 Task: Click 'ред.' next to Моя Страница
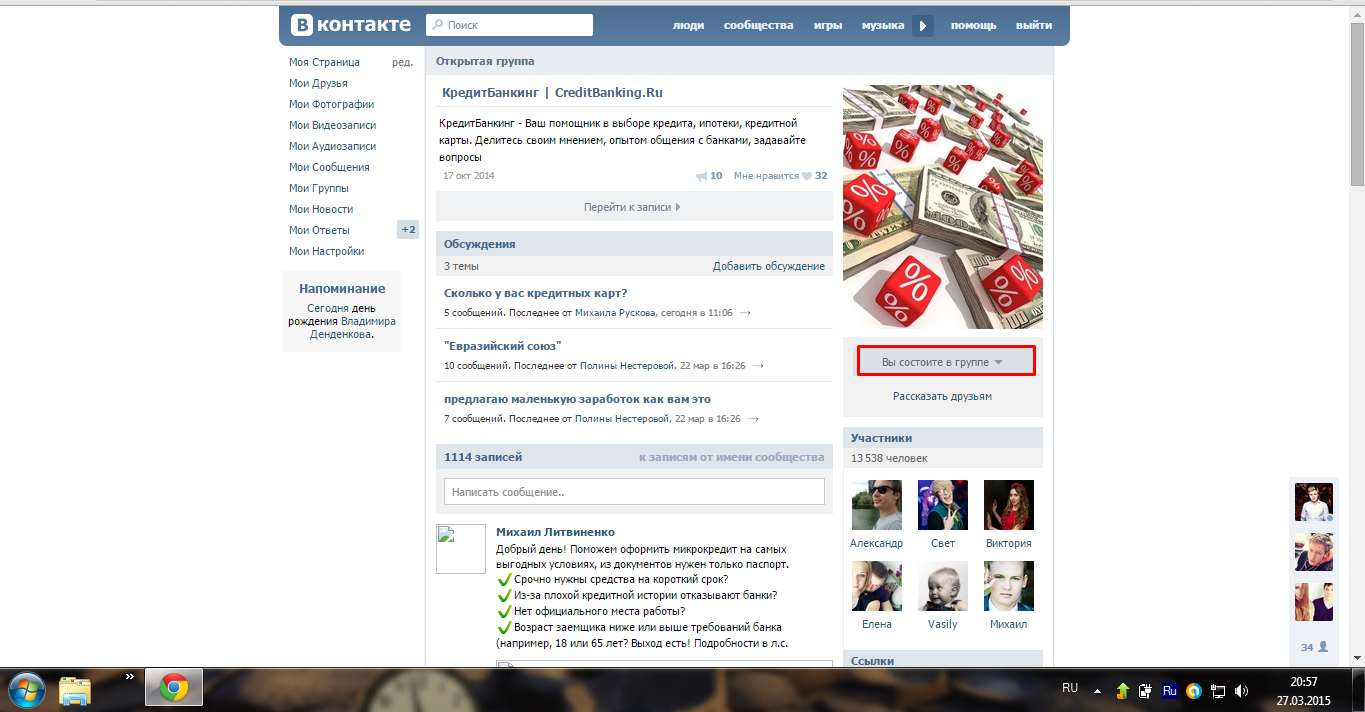click(402, 62)
